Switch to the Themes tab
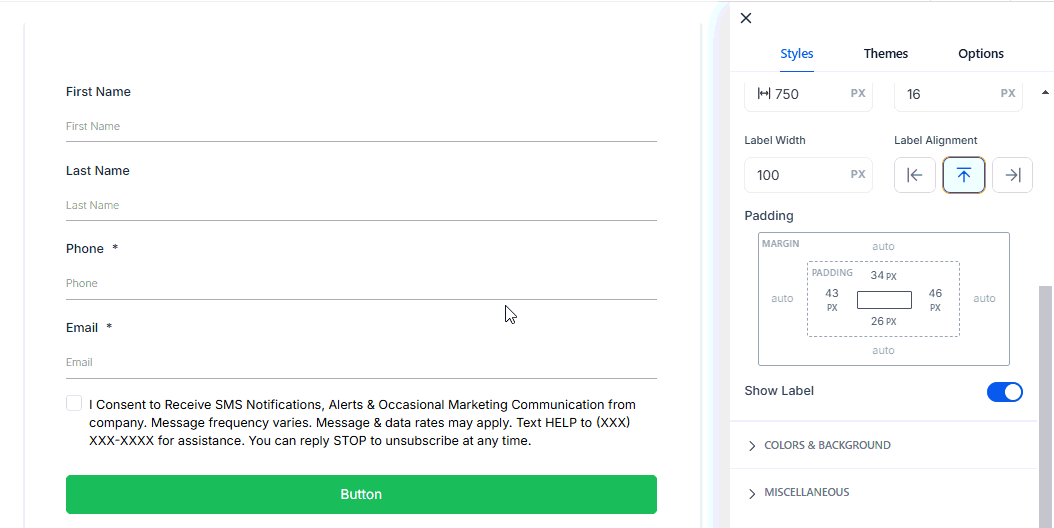This screenshot has width=1054, height=528. point(885,54)
